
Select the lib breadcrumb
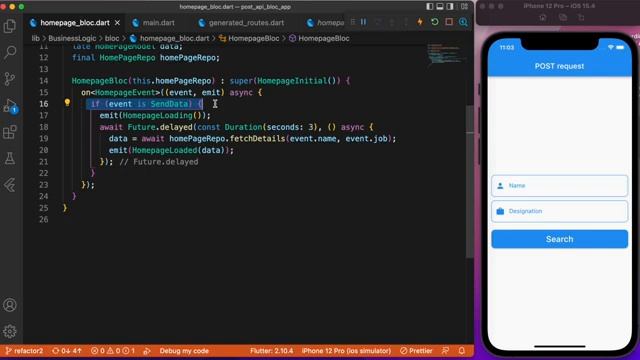tap(36, 38)
